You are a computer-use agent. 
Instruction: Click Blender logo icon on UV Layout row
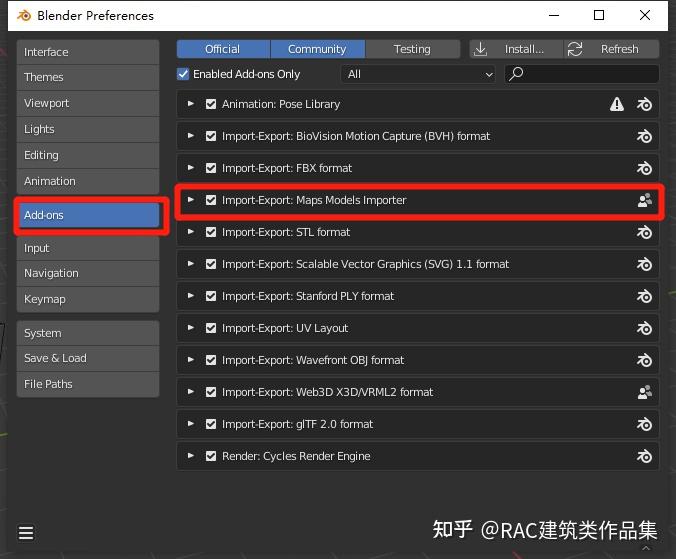pos(645,328)
